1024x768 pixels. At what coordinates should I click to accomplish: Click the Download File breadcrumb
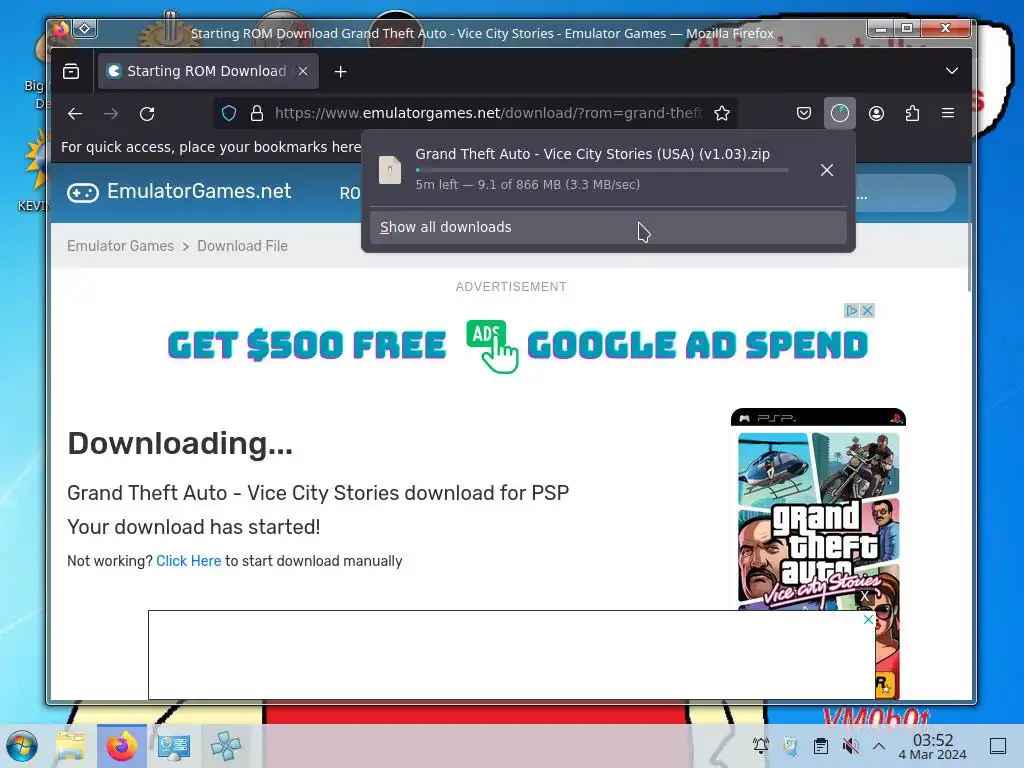point(242,246)
